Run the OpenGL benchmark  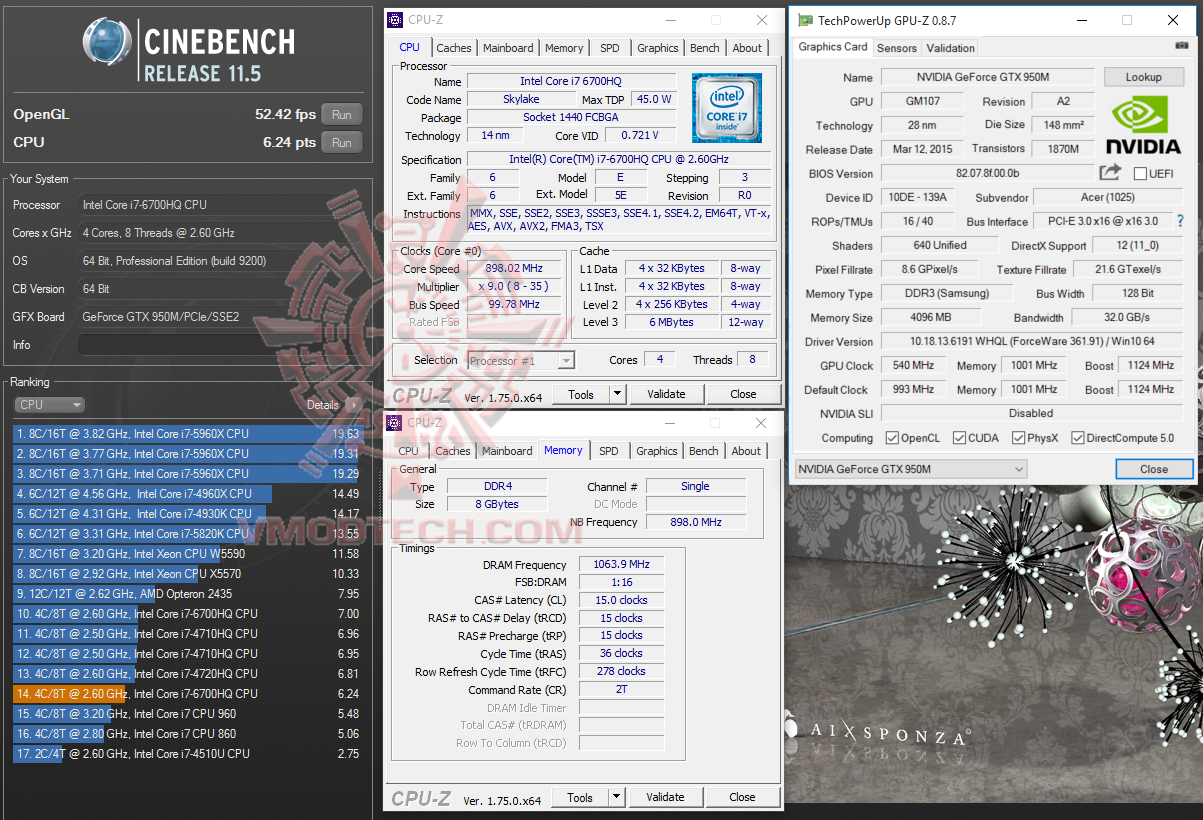342,115
